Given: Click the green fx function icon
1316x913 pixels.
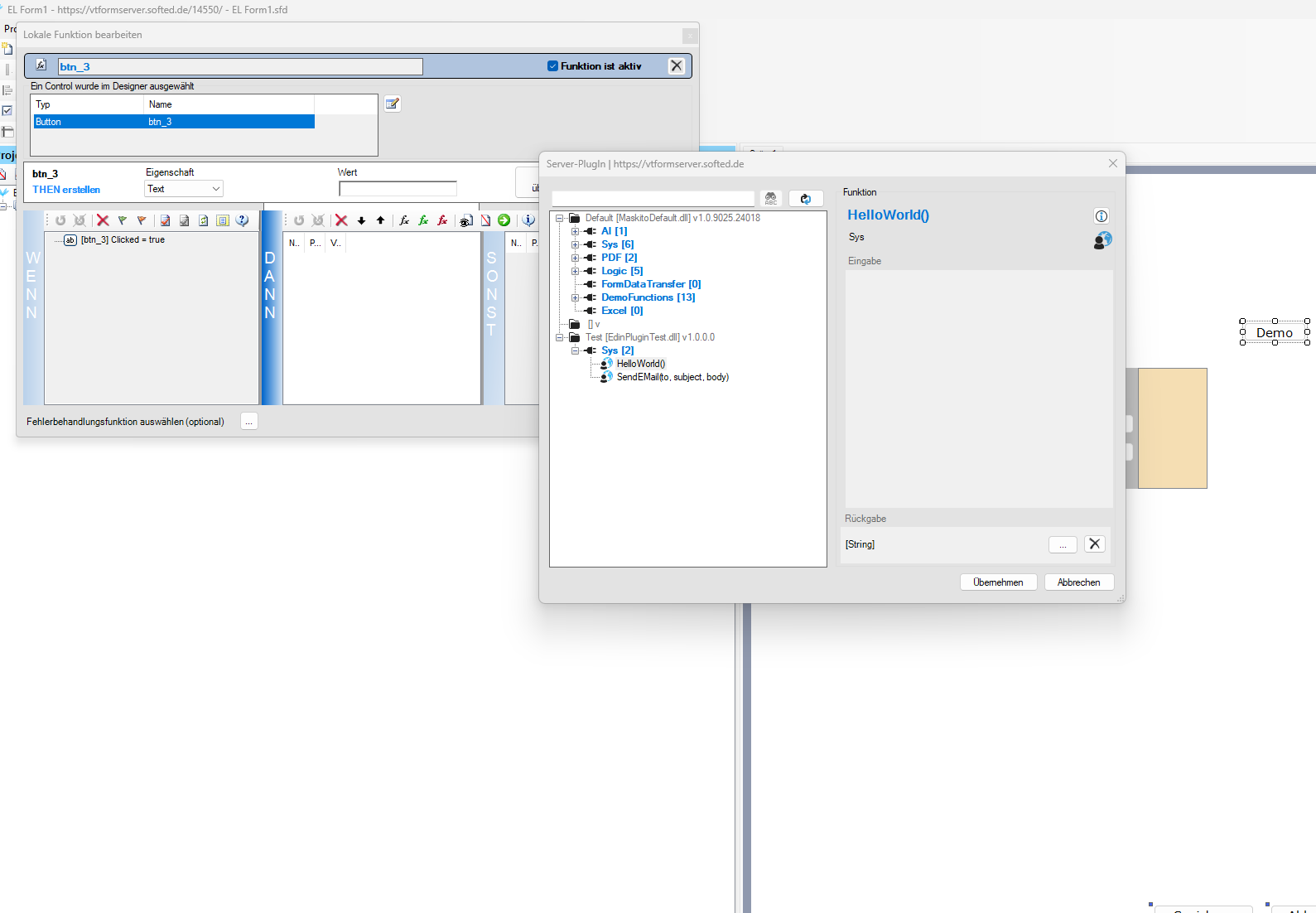Looking at the screenshot, I should 423,220.
